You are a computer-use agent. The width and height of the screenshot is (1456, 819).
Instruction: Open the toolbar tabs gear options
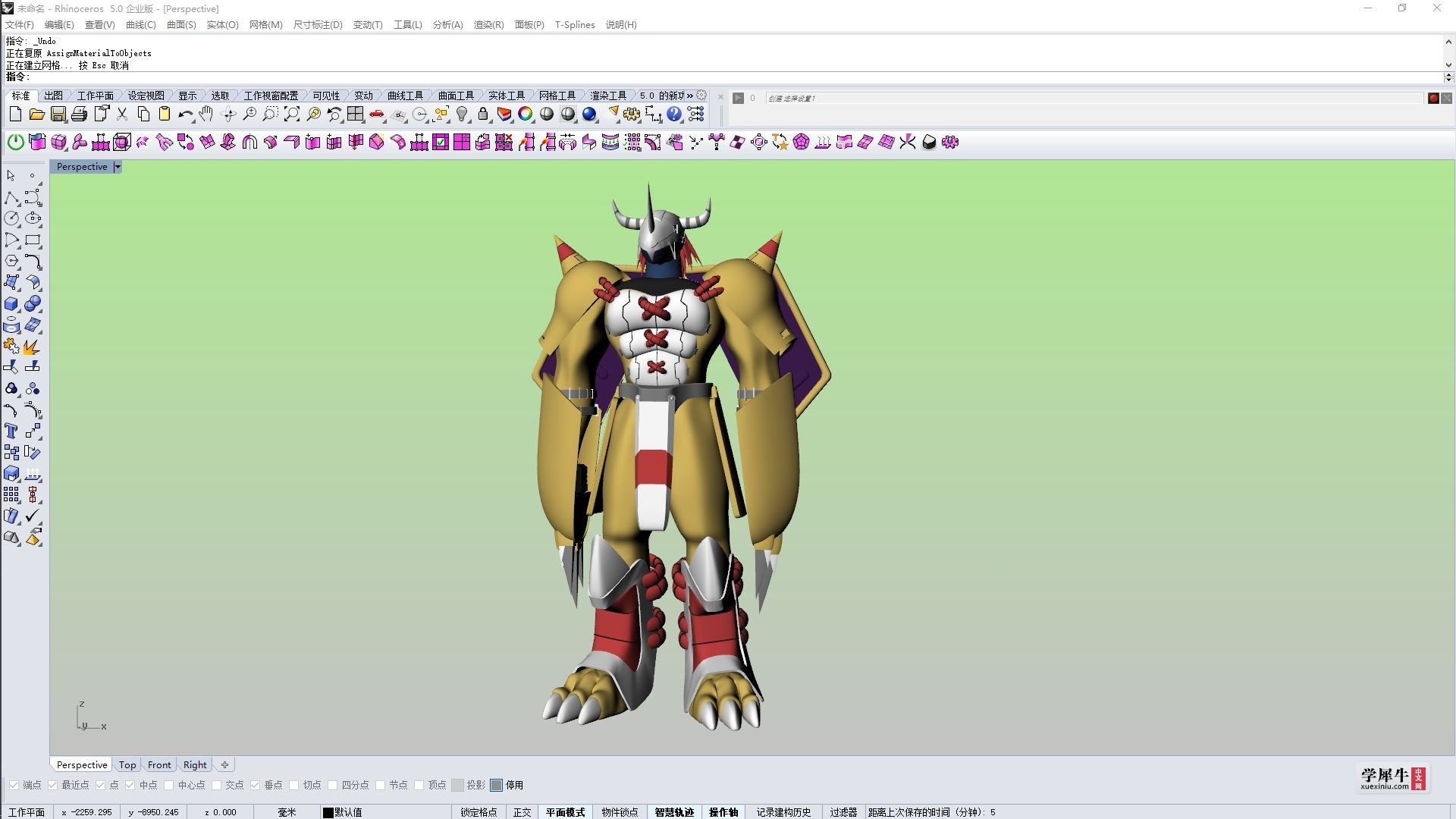(701, 96)
